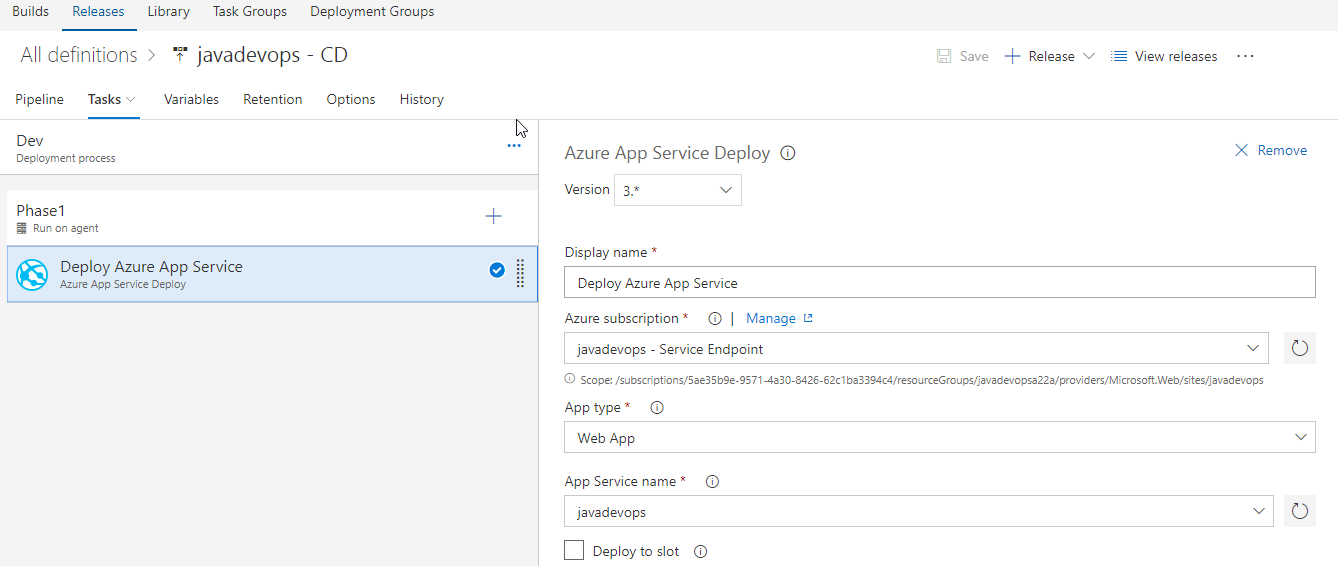Open the Retention tab
Image resolution: width=1338 pixels, height=566 pixels.
(x=273, y=99)
